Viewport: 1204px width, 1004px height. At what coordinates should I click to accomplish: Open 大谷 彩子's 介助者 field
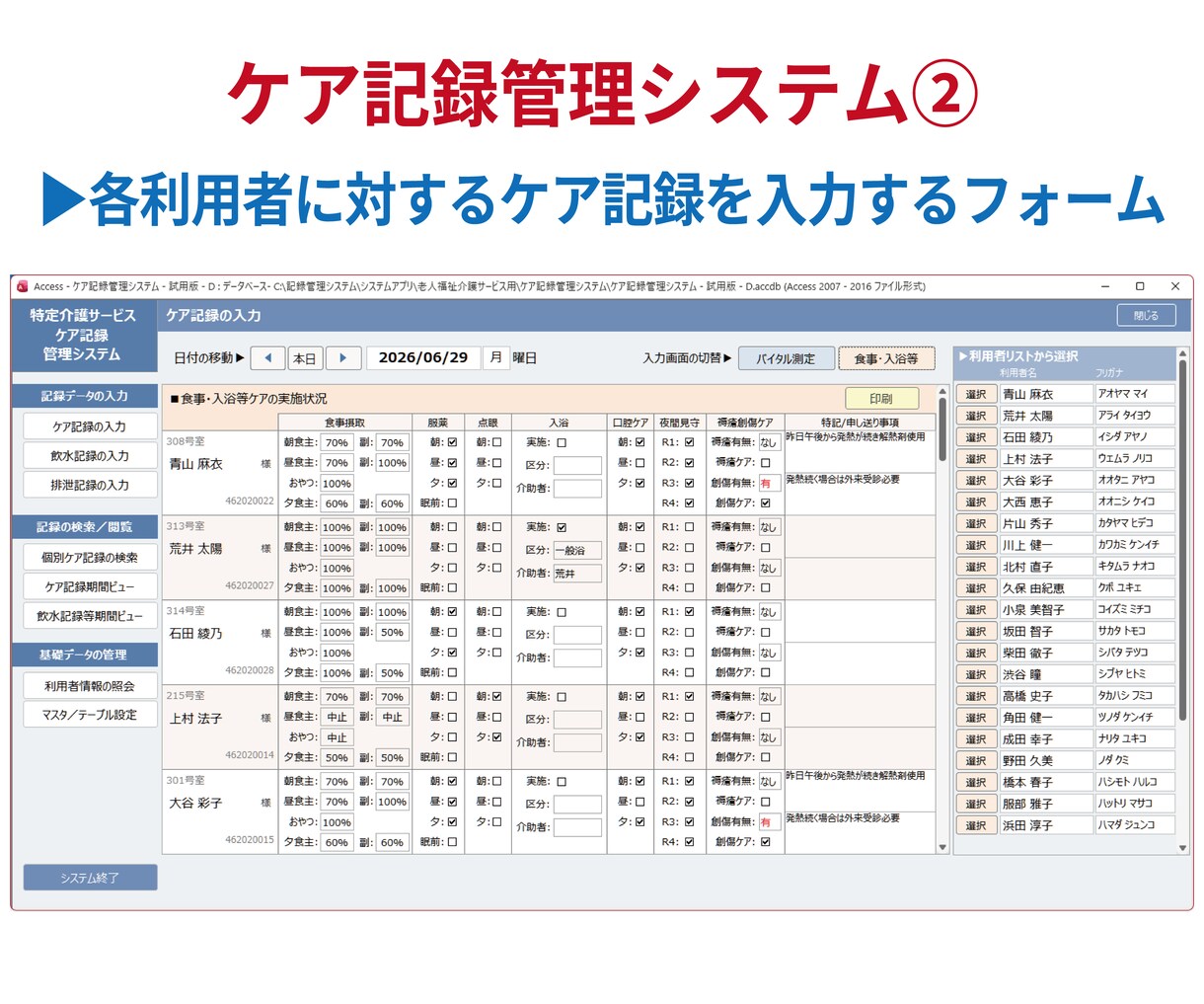pos(577,827)
